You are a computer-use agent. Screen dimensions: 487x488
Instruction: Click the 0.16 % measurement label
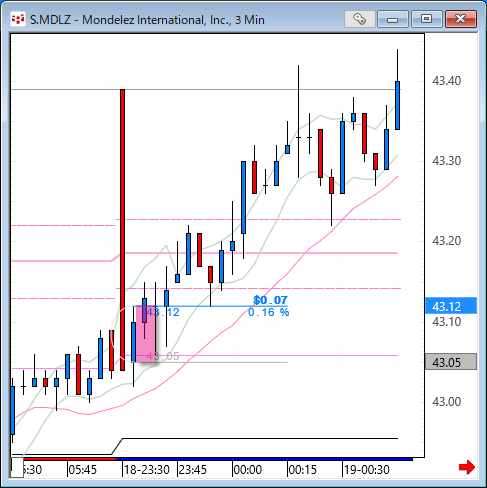pos(269,312)
